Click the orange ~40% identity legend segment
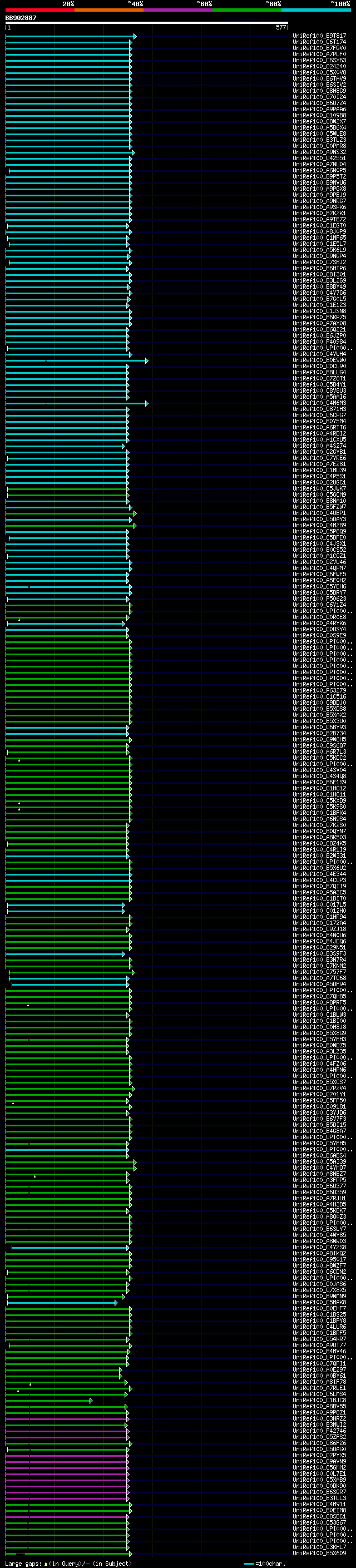 click(109, 10)
